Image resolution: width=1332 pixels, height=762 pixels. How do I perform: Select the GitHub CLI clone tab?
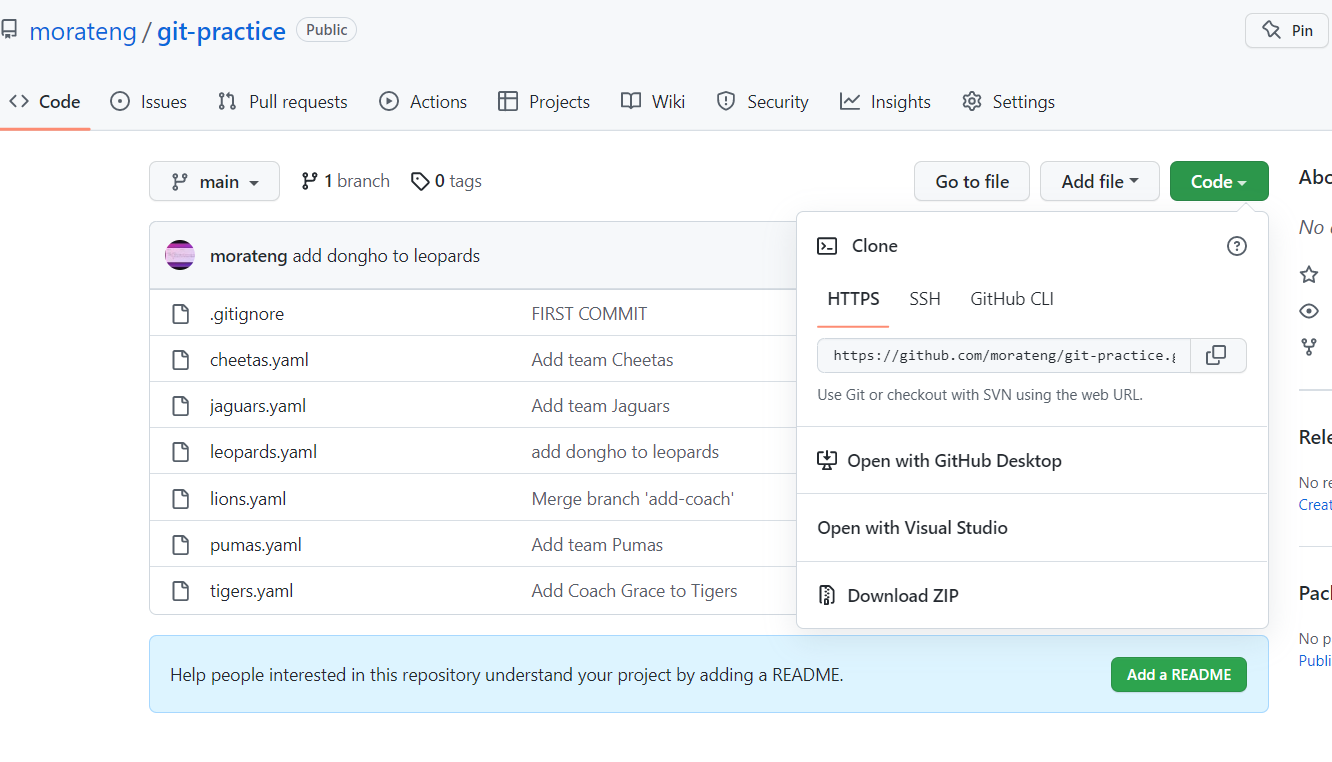coord(1012,299)
